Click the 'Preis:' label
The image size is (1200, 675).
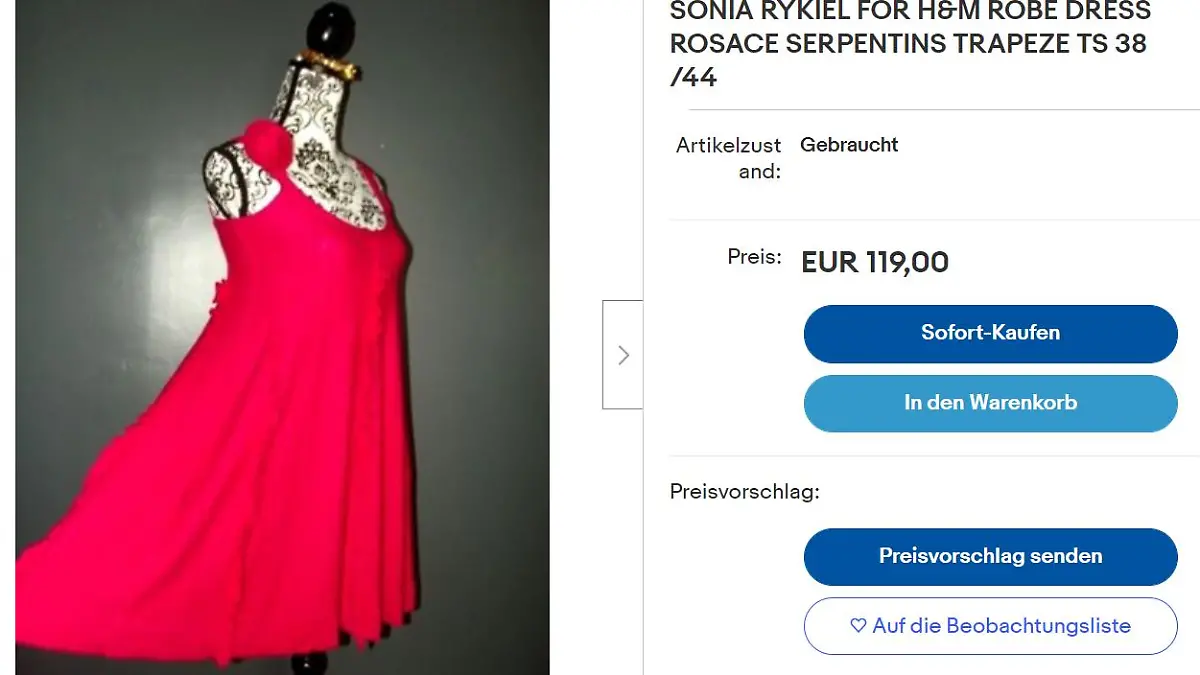tap(754, 257)
